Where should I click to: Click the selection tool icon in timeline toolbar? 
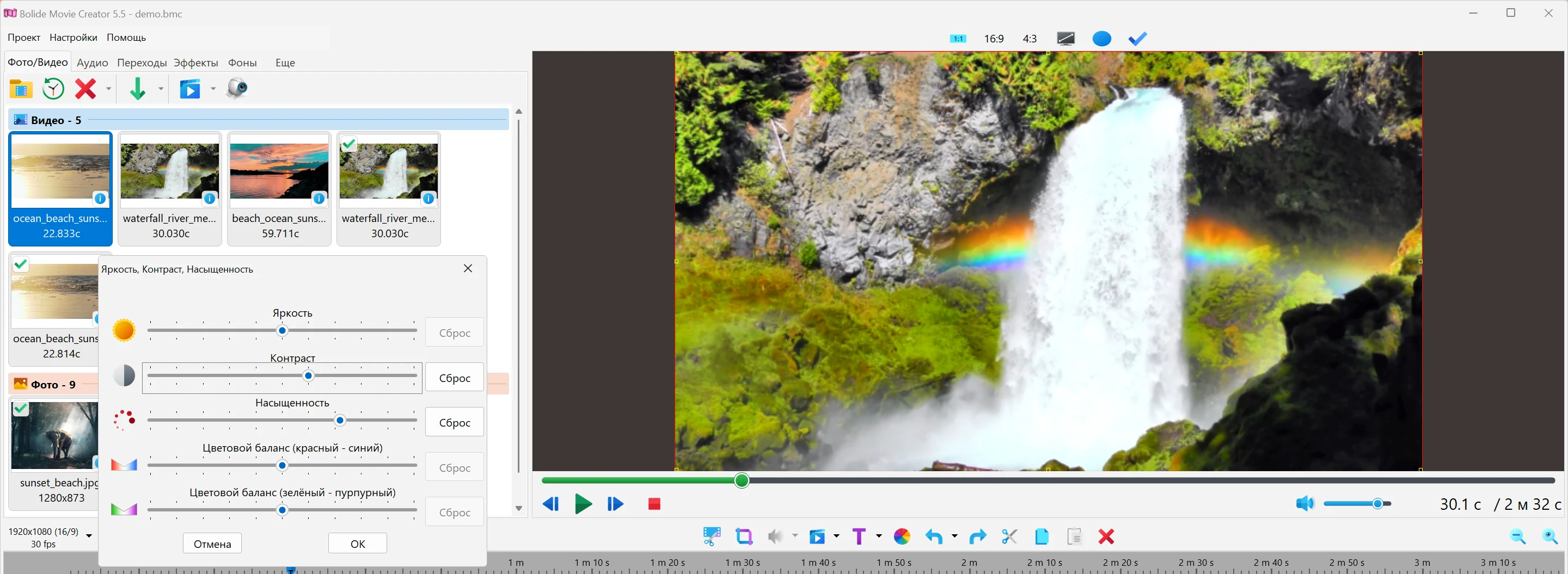(x=712, y=536)
